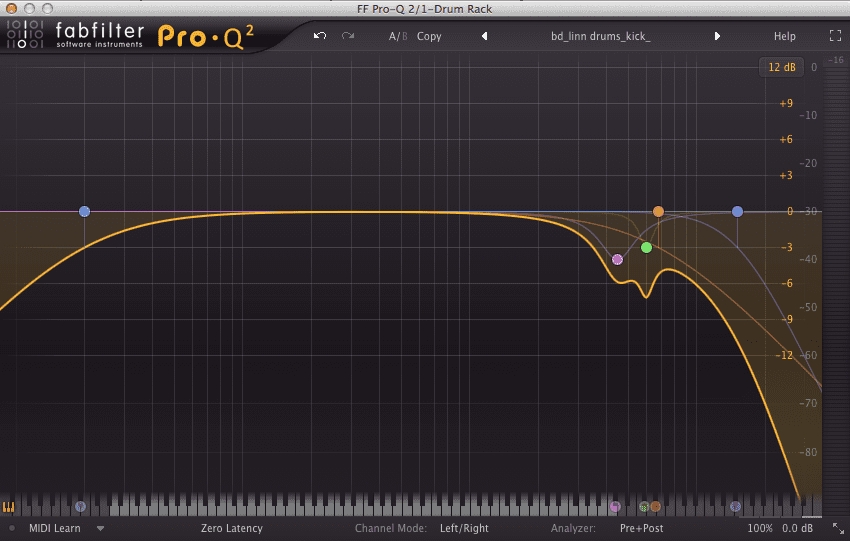Viewport: 850px width, 541px height.
Task: Toggle the piano display keyboard icon
Action: (x=8, y=507)
